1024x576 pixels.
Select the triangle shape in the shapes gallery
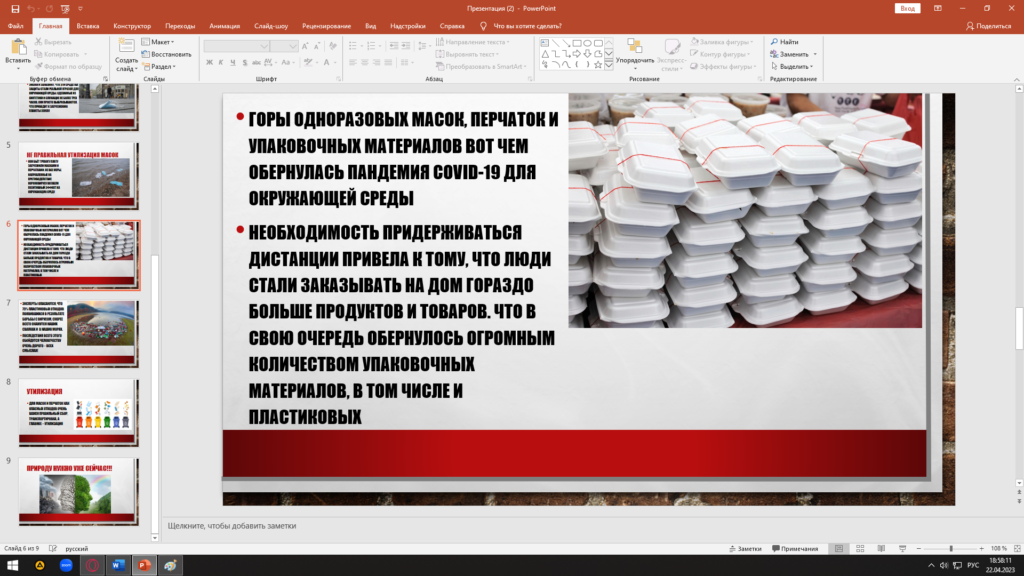click(x=545, y=54)
